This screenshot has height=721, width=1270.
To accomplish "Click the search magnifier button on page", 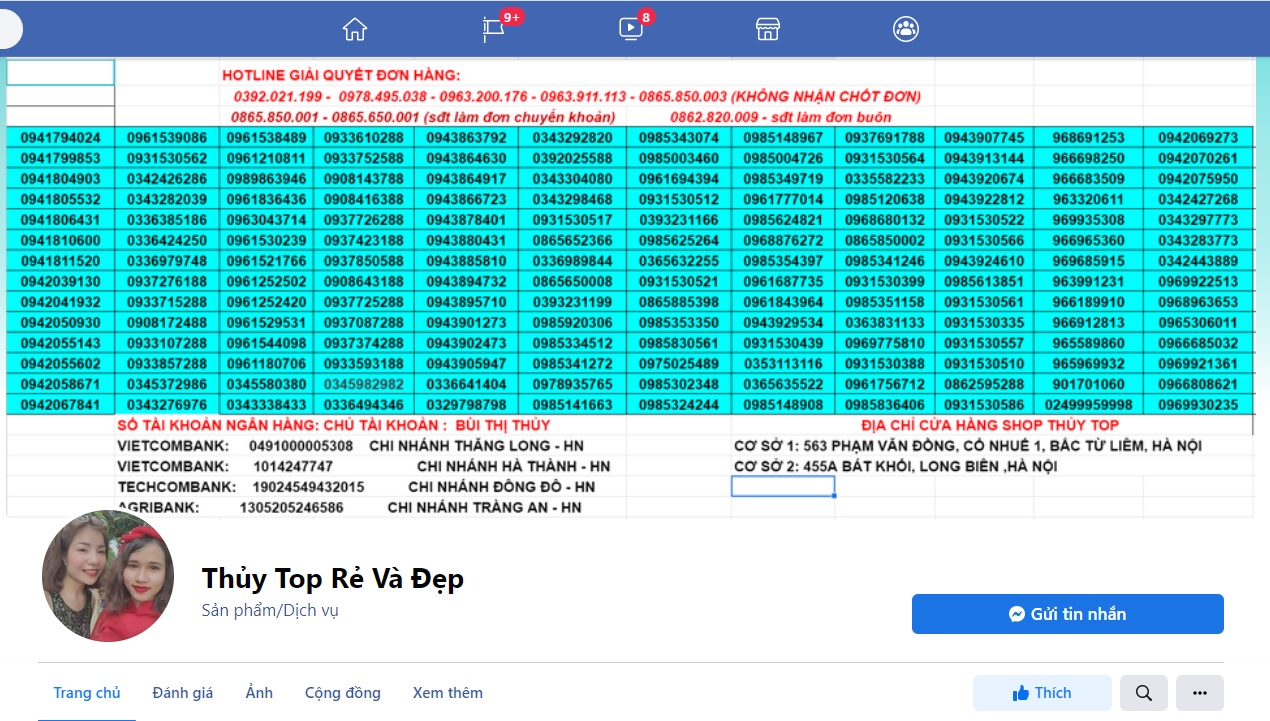I will [1144, 693].
